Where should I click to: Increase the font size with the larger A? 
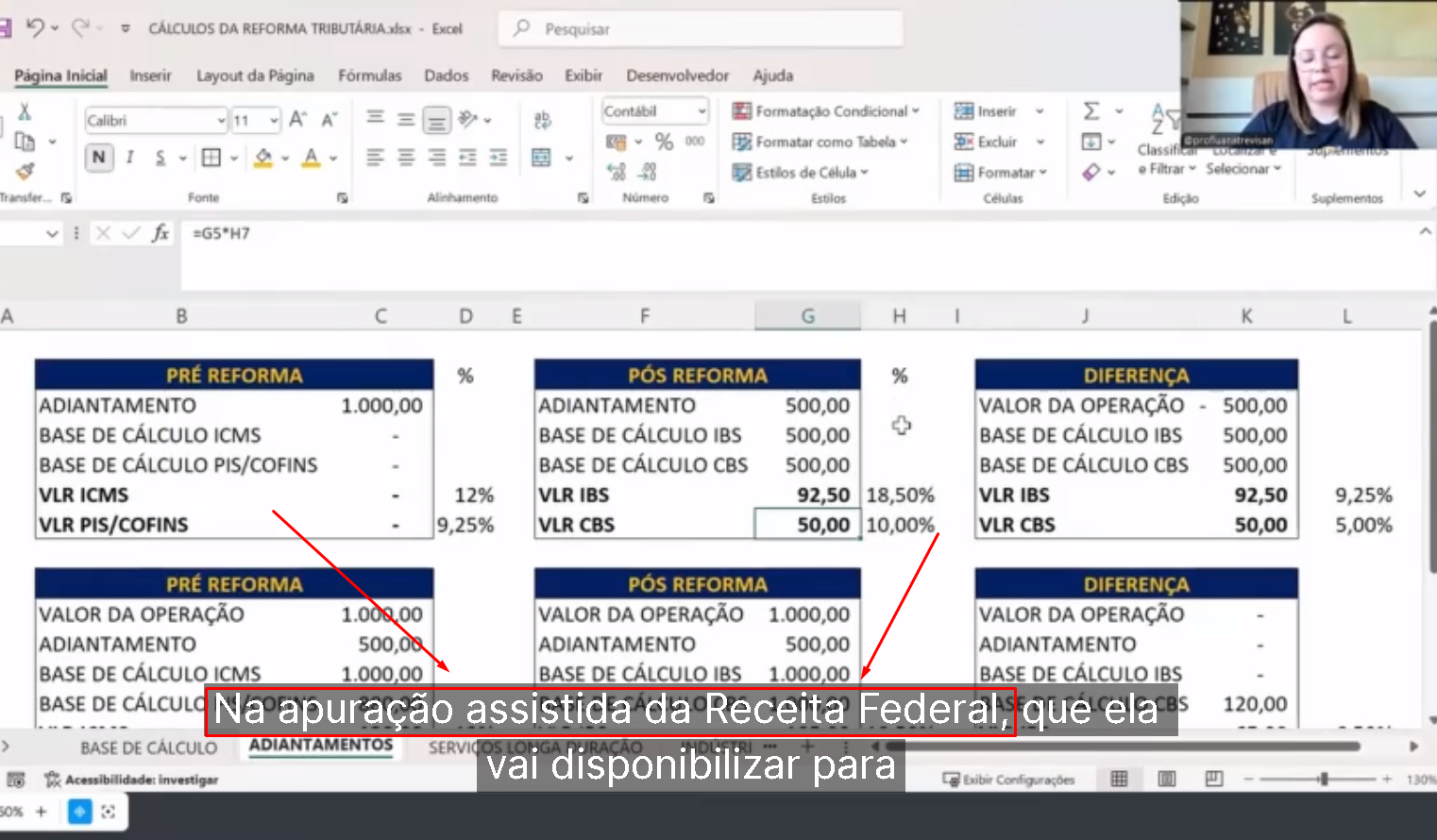tap(297, 120)
